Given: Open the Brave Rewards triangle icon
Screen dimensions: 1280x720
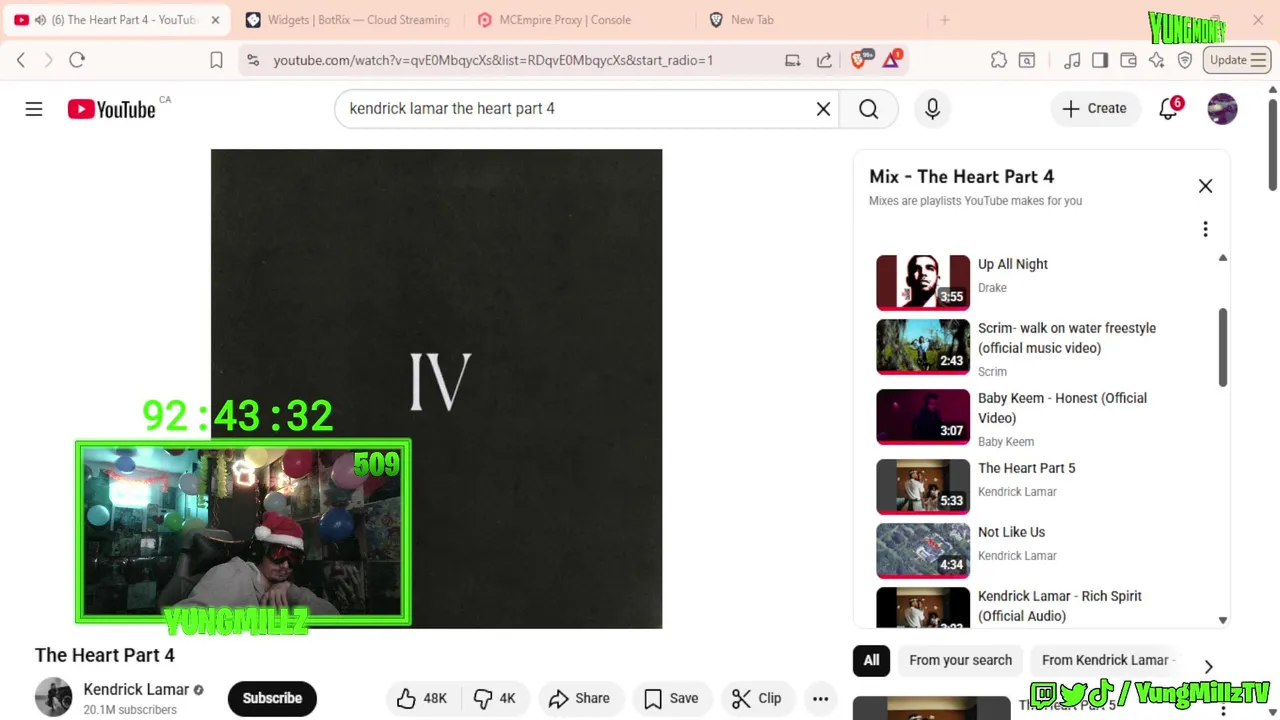Looking at the screenshot, I should tap(891, 60).
